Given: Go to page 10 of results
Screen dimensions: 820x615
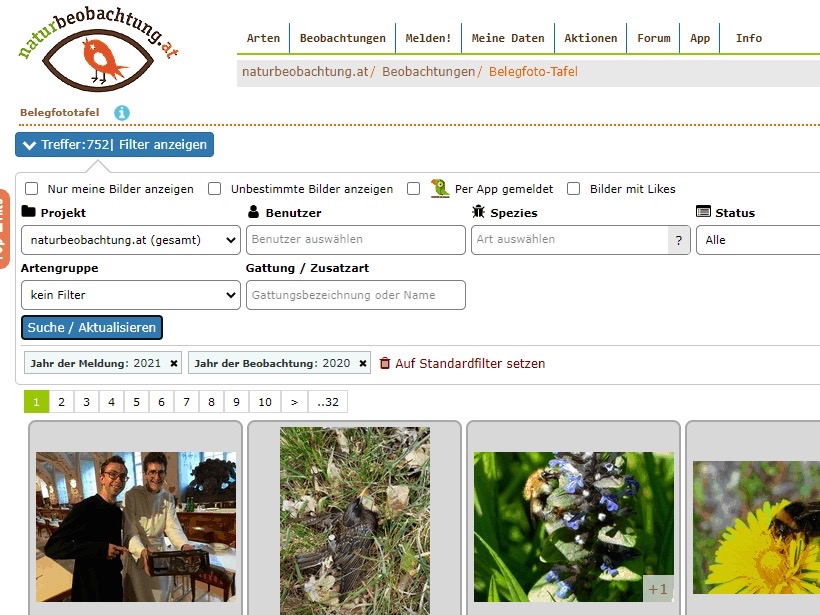Looking at the screenshot, I should point(265,402).
